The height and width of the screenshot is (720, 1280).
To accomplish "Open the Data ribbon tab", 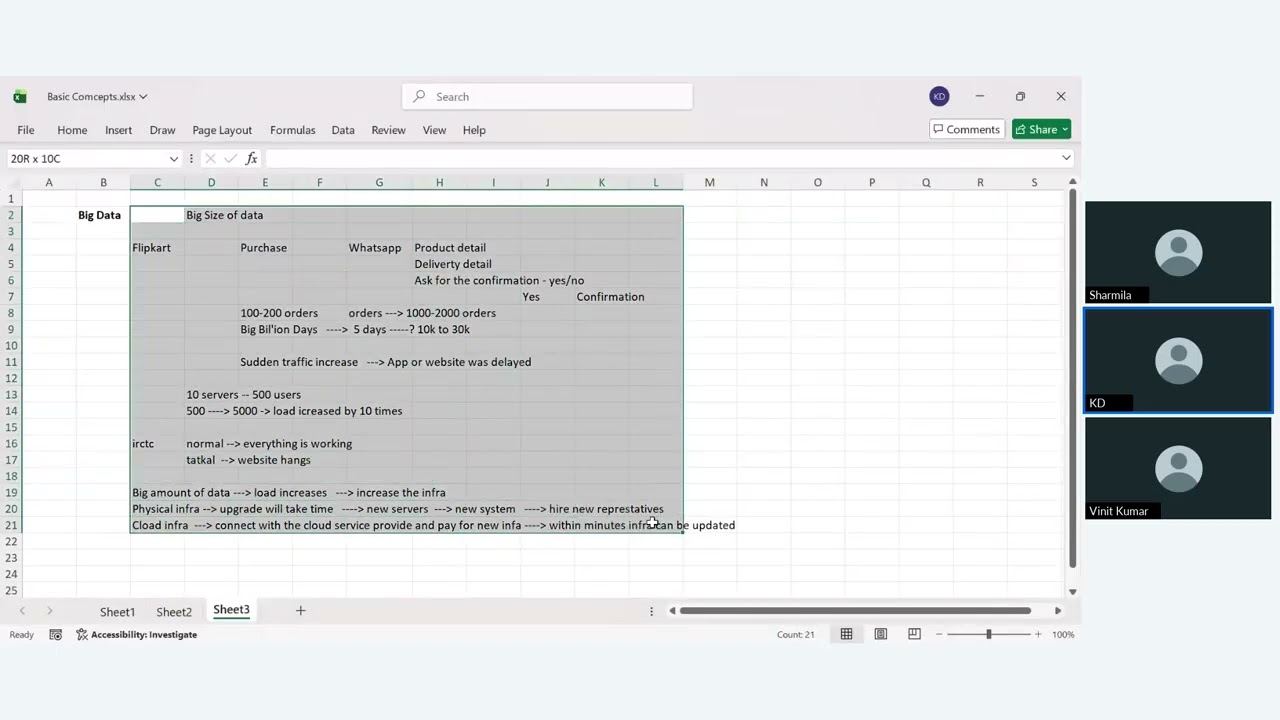I will (x=343, y=130).
